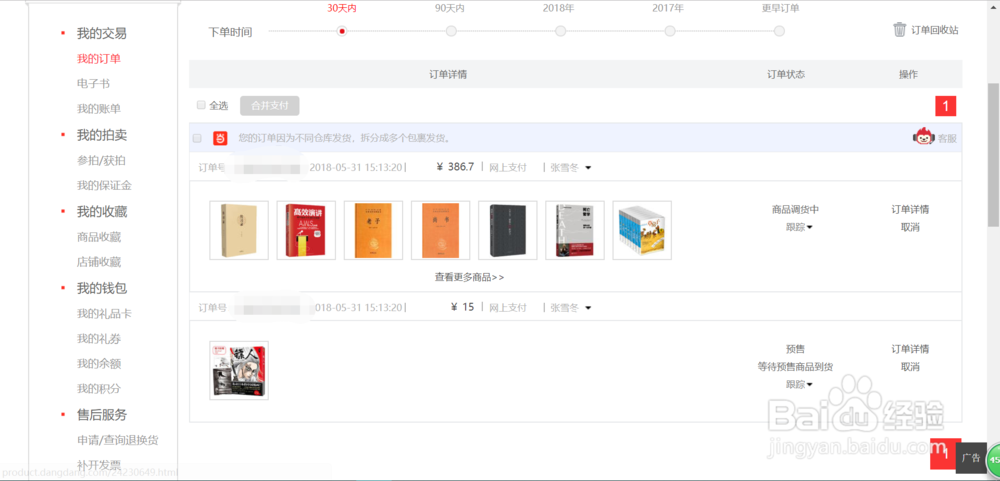Click the customer service mascot icon
Screen dimensions: 1000x481
924,137
